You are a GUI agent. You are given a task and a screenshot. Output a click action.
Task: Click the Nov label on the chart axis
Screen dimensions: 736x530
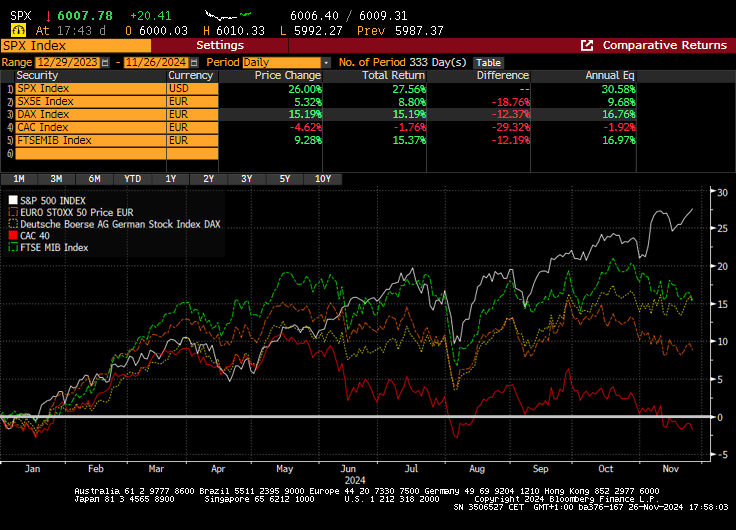click(x=670, y=469)
